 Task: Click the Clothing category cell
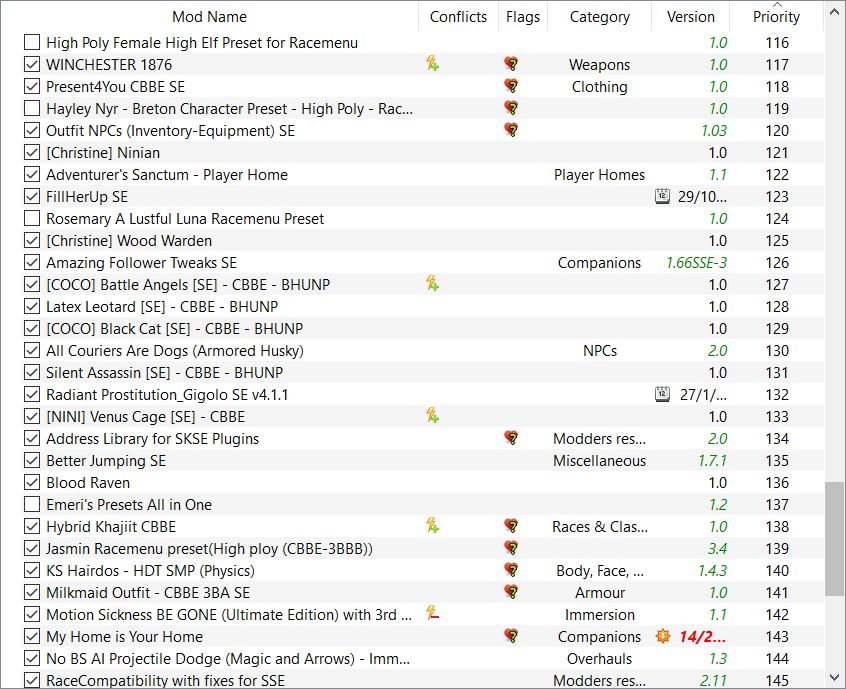pyautogui.click(x=599, y=87)
